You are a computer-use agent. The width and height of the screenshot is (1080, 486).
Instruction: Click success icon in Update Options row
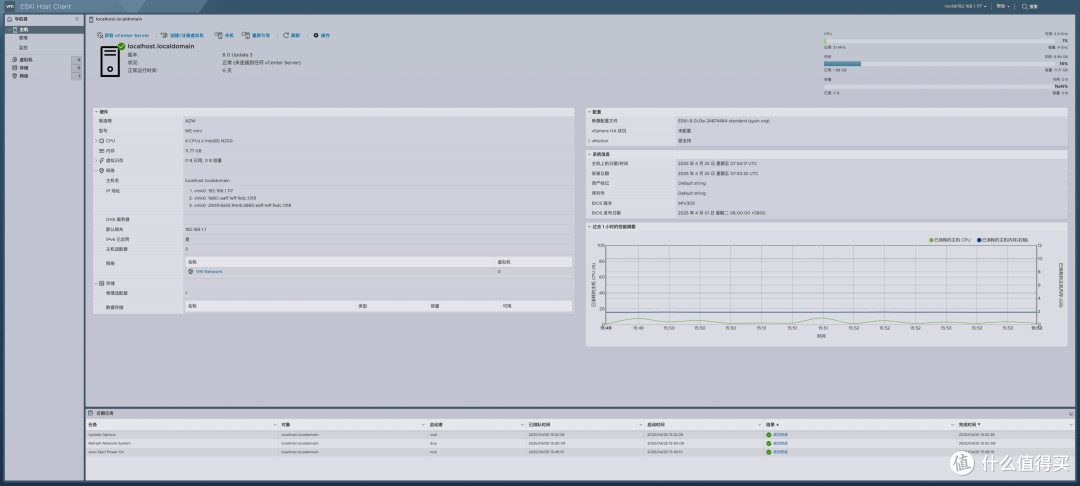pos(769,435)
